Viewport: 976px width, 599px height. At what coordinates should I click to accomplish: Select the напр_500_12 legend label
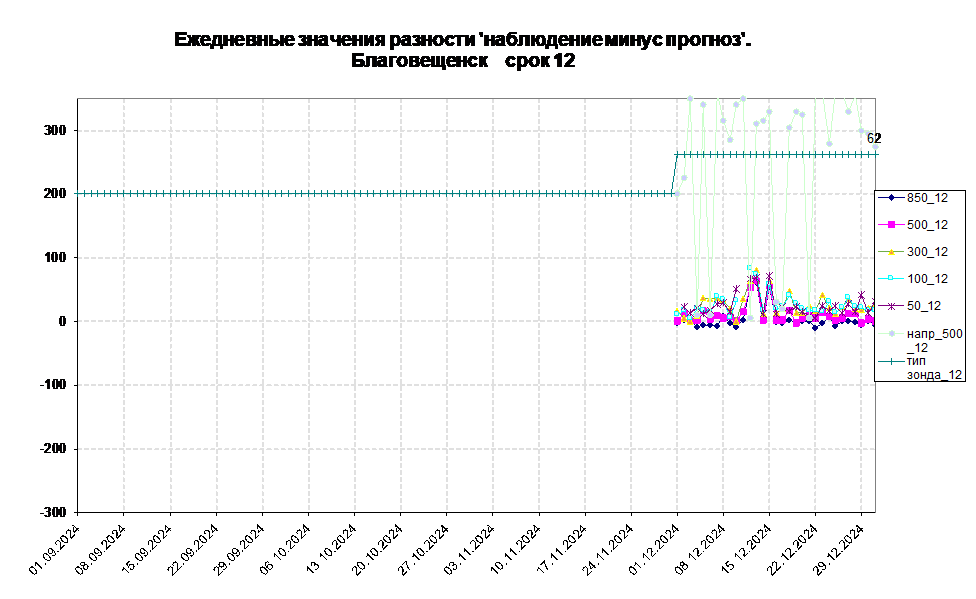pyautogui.click(x=934, y=340)
